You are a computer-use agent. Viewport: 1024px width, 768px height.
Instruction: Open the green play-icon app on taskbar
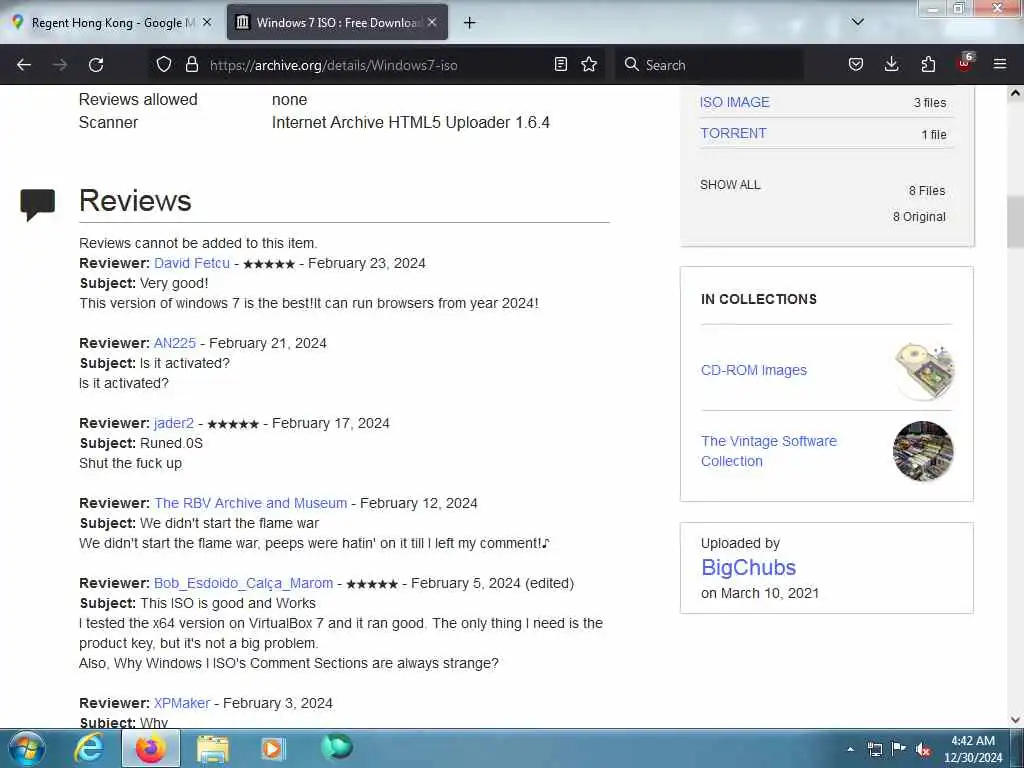pos(336,747)
